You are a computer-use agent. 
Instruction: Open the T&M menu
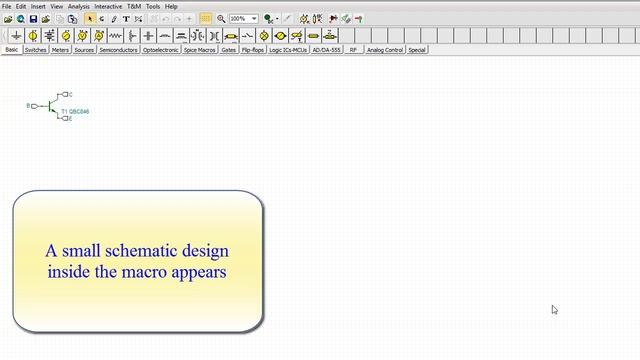(134, 7)
